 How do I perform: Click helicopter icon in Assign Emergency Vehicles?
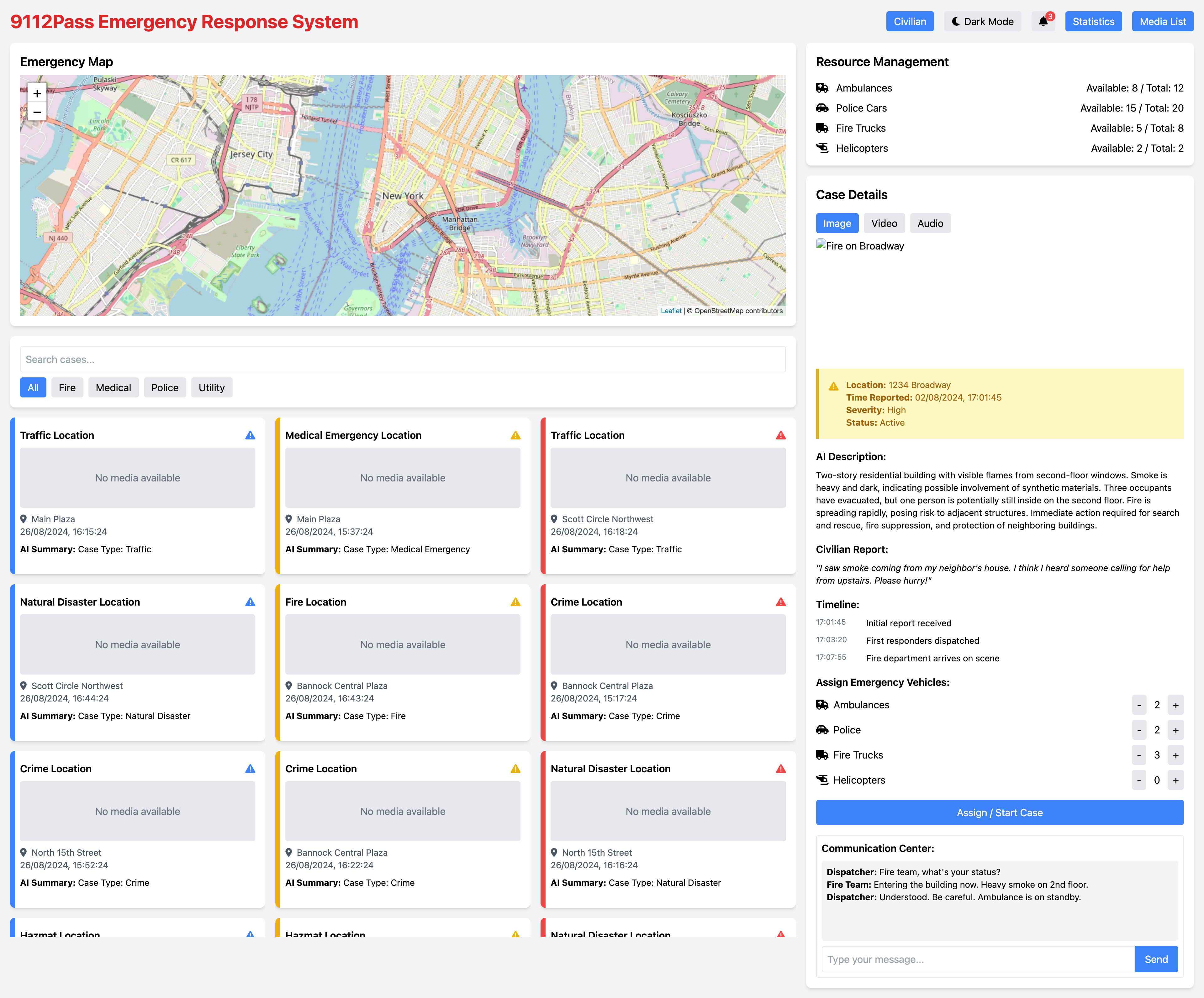tap(822, 780)
